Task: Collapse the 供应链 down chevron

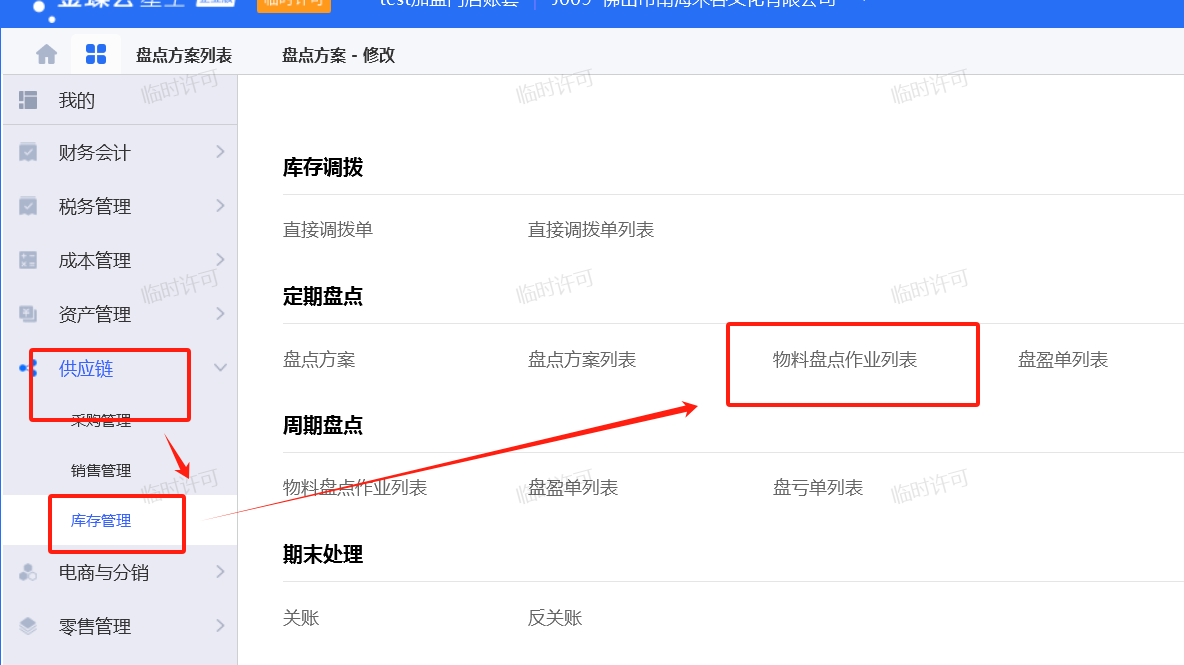Action: pos(220,368)
